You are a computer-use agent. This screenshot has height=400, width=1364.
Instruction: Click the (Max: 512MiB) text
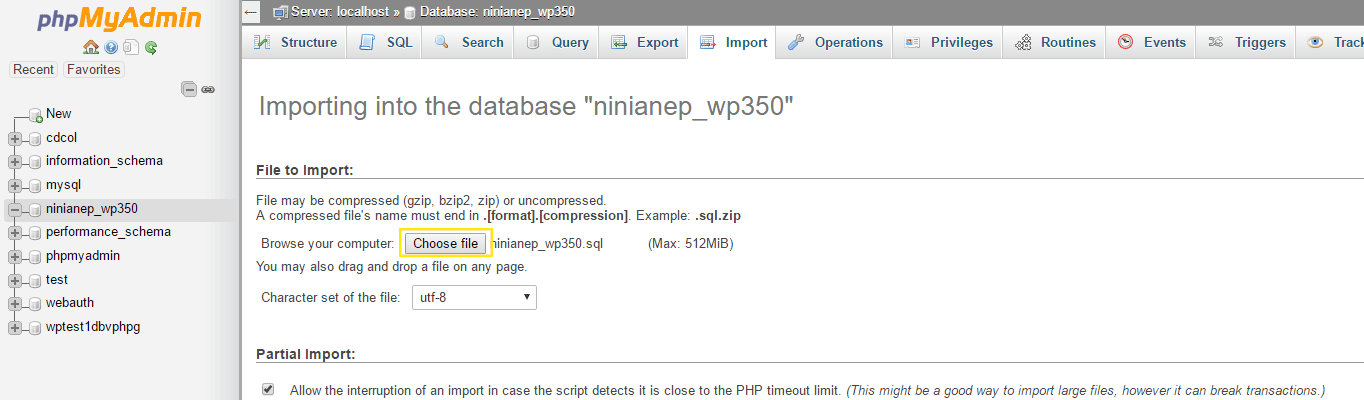click(x=691, y=243)
